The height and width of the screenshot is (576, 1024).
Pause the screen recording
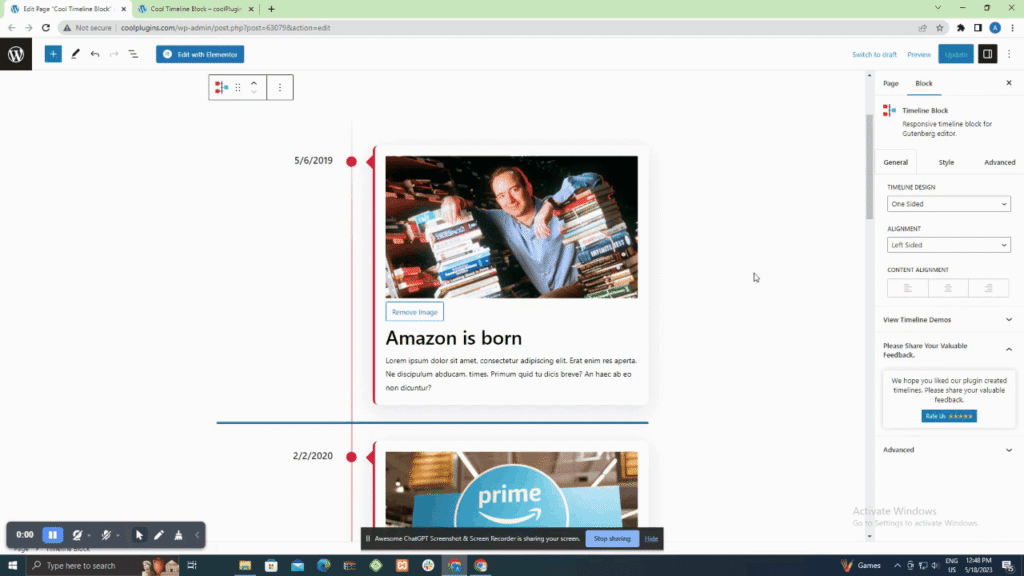click(53, 535)
